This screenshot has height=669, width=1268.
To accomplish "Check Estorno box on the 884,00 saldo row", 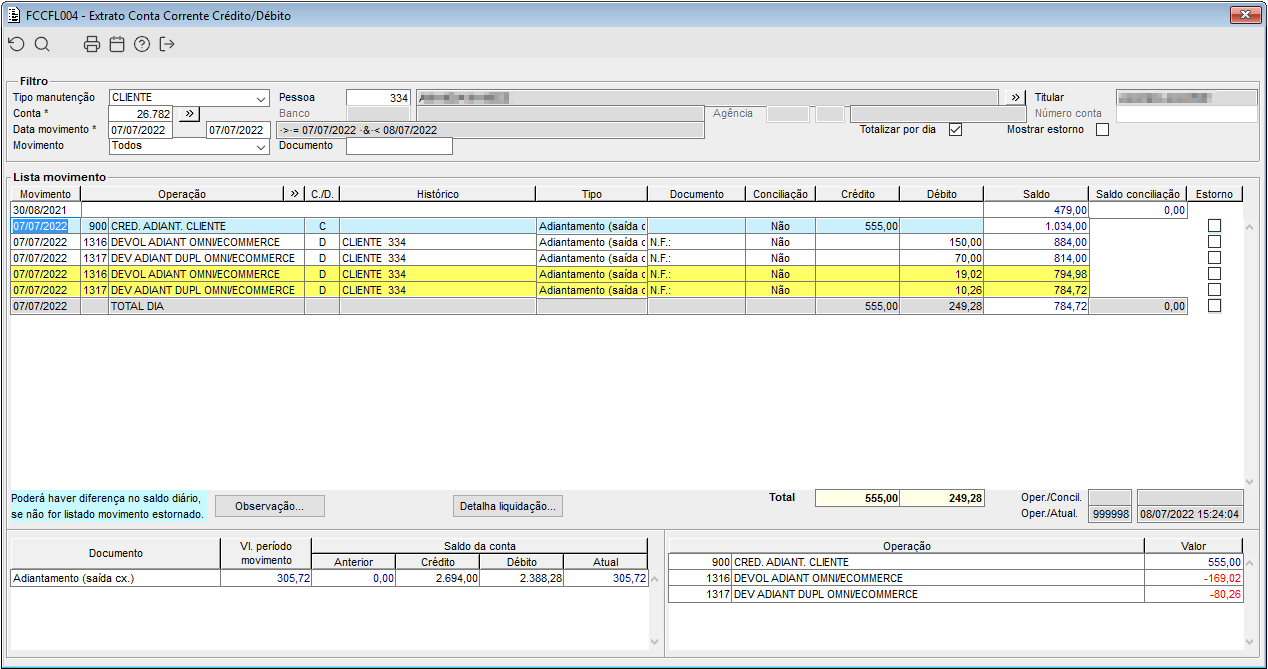I will click(1214, 242).
